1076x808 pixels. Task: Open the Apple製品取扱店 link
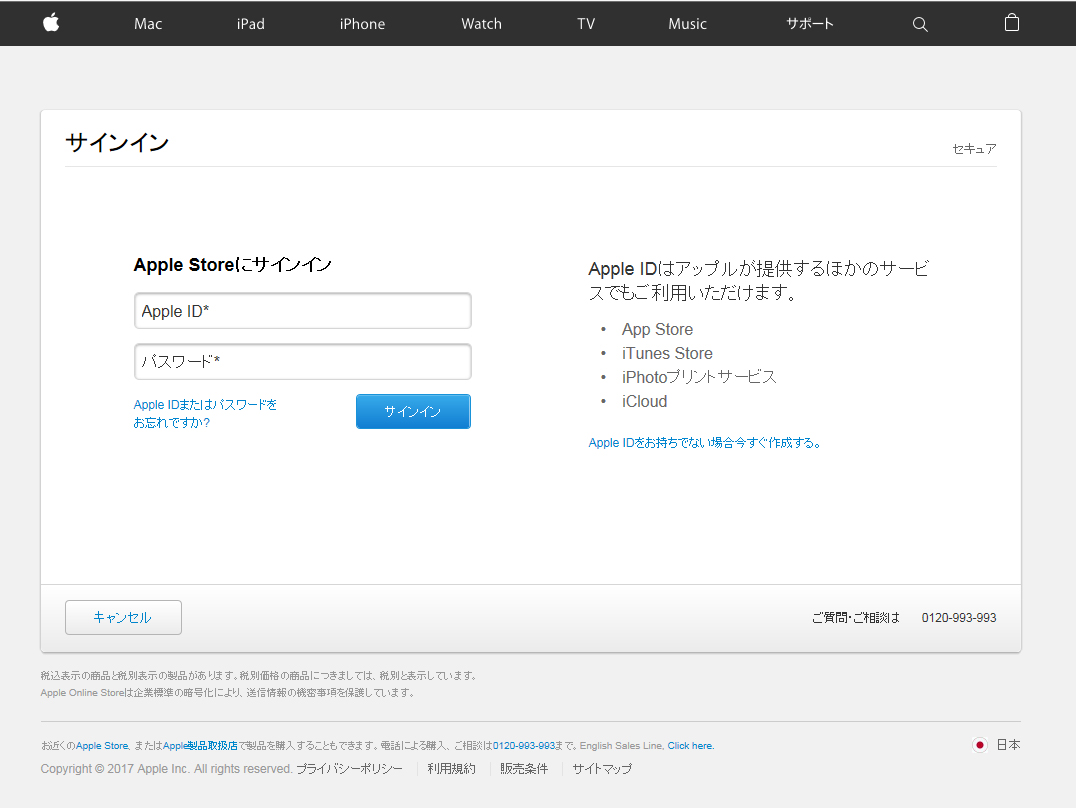click(x=200, y=746)
